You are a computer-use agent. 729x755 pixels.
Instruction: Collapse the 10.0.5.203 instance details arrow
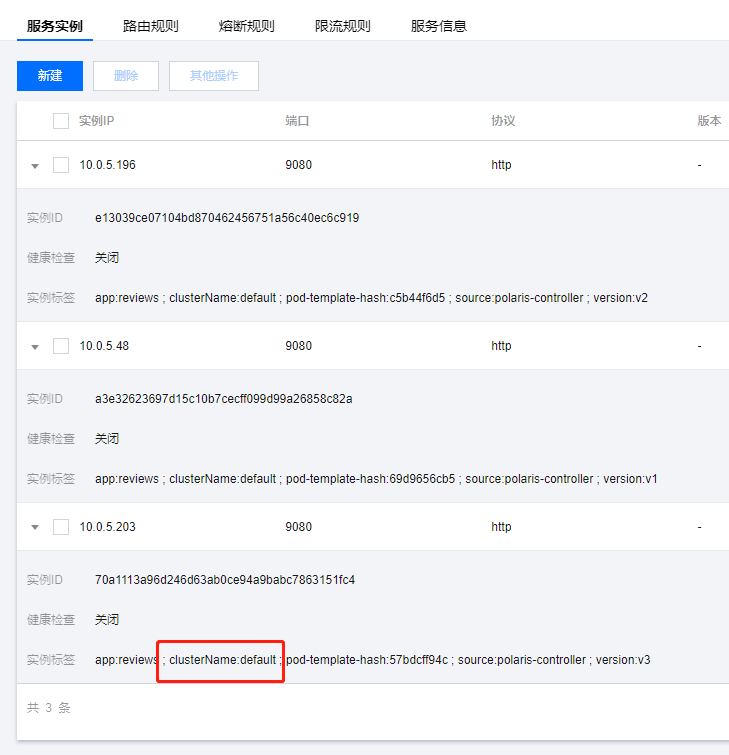(x=35, y=528)
